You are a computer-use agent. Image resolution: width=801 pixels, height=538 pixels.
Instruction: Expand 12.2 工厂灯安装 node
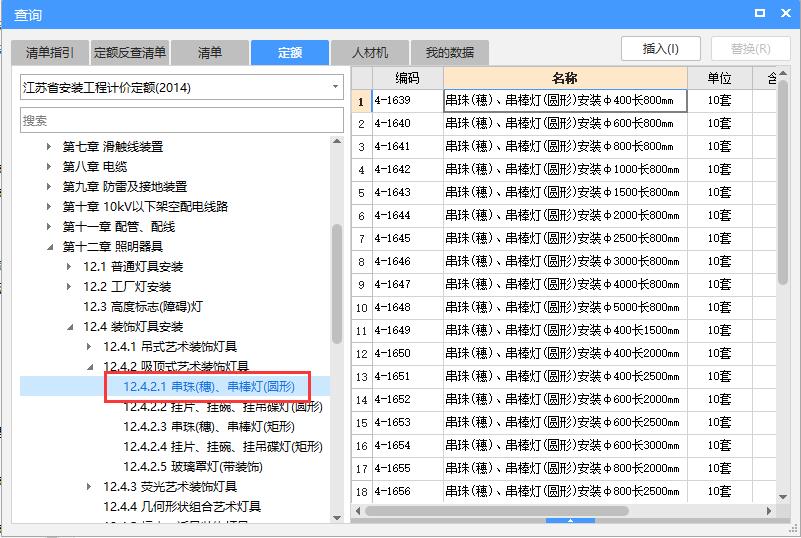(69, 287)
